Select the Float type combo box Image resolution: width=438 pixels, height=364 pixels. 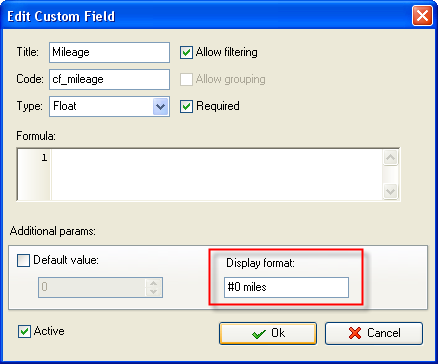pyautogui.click(x=109, y=107)
